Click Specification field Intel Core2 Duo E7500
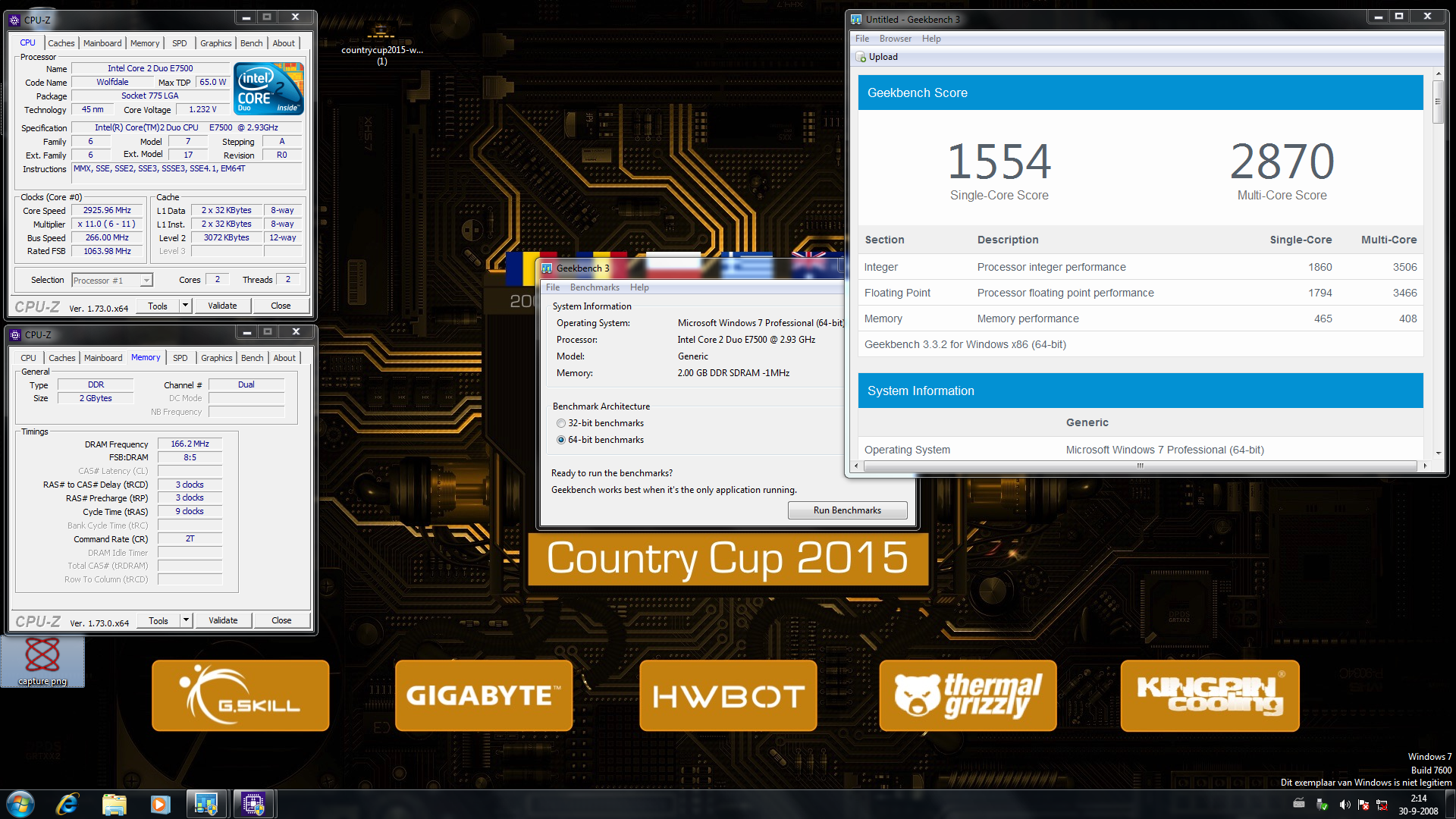Screen dimensions: 1456x819 pos(187,127)
